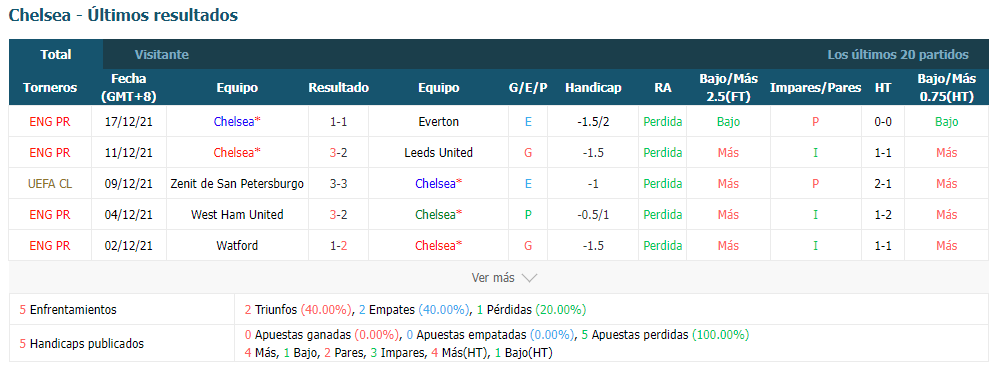
Task: Click the Impares/Pares column header
Action: click(x=815, y=88)
